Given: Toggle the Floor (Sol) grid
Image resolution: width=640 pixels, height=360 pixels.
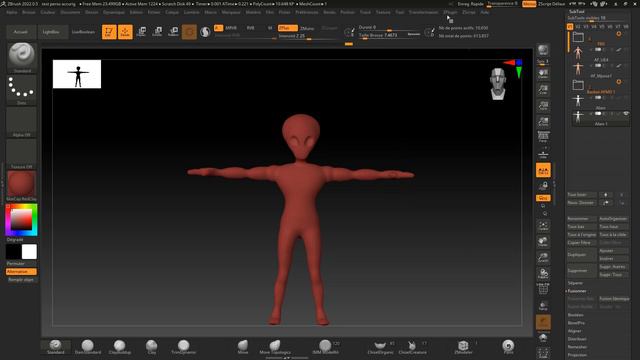Looking at the screenshot, I should click(x=543, y=154).
